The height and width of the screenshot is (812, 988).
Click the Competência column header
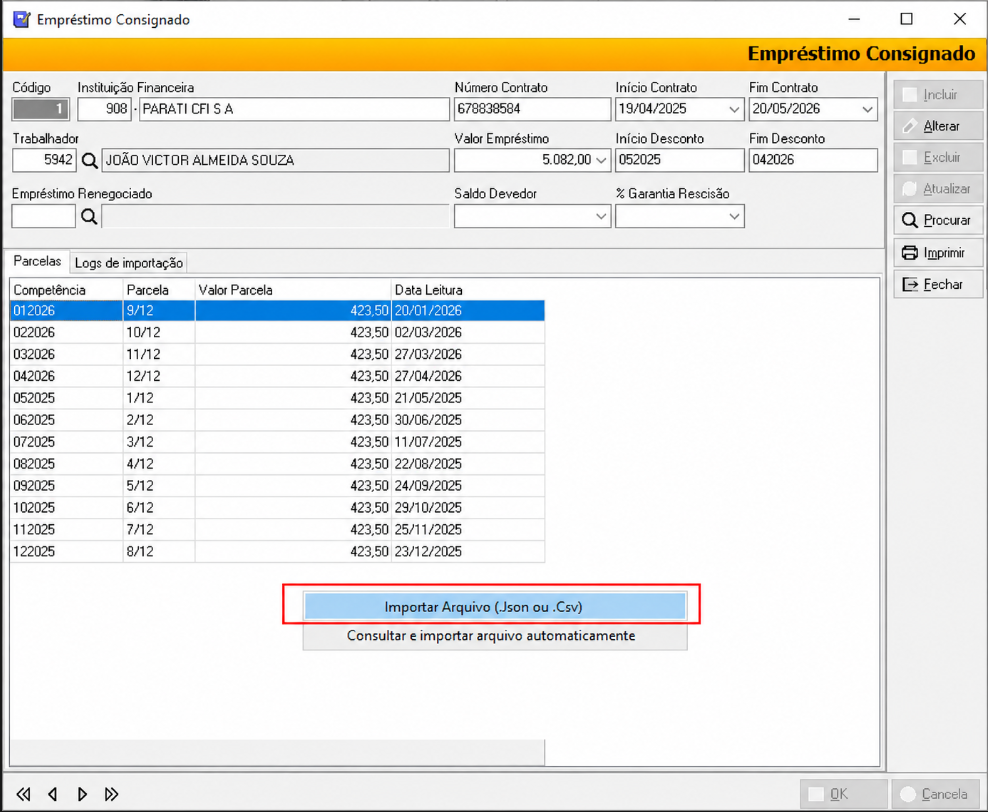66,290
